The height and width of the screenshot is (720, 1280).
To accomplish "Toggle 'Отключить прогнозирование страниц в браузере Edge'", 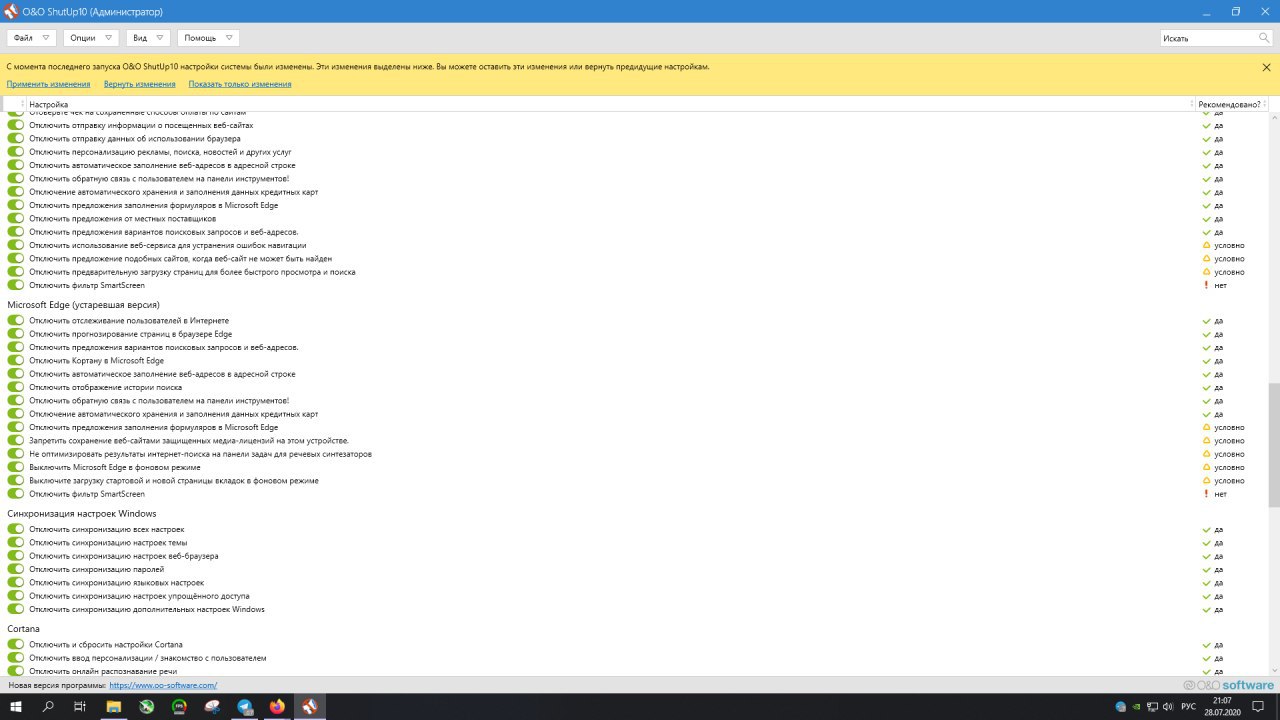I will [x=15, y=334].
